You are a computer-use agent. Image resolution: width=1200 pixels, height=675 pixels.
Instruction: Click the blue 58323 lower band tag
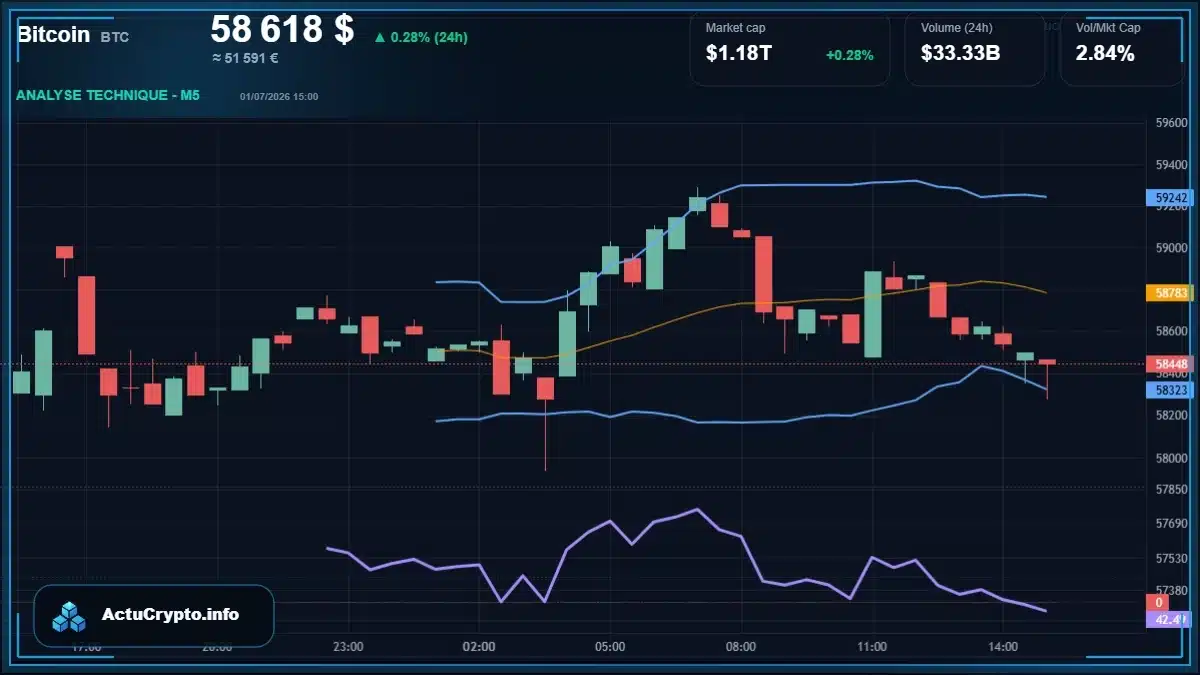(x=1168, y=390)
